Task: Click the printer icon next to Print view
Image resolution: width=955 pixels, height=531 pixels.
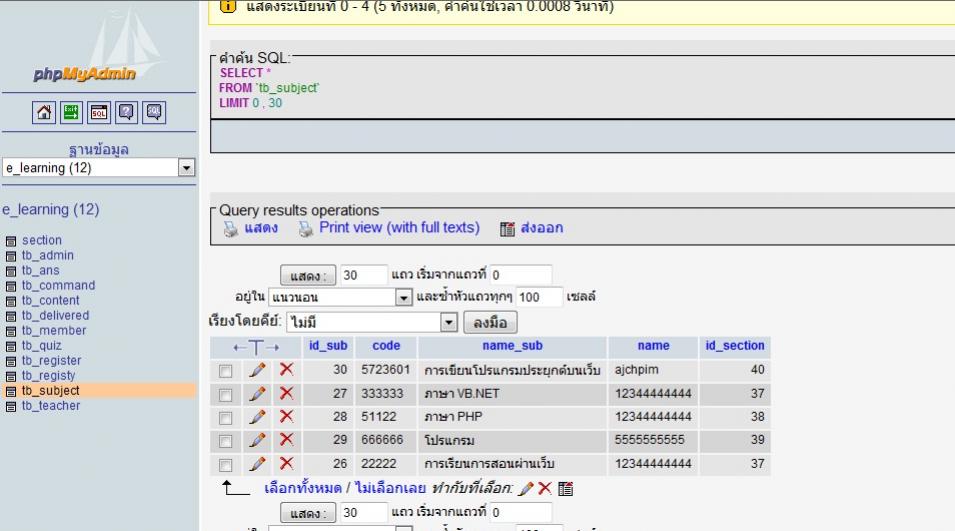Action: click(305, 229)
